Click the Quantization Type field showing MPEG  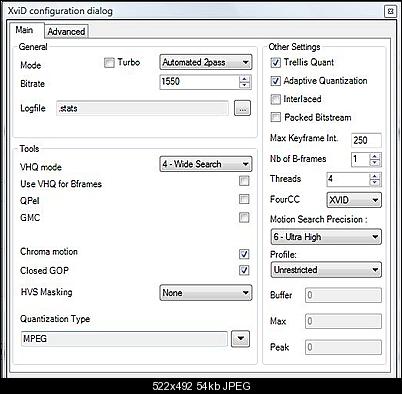(x=124, y=339)
